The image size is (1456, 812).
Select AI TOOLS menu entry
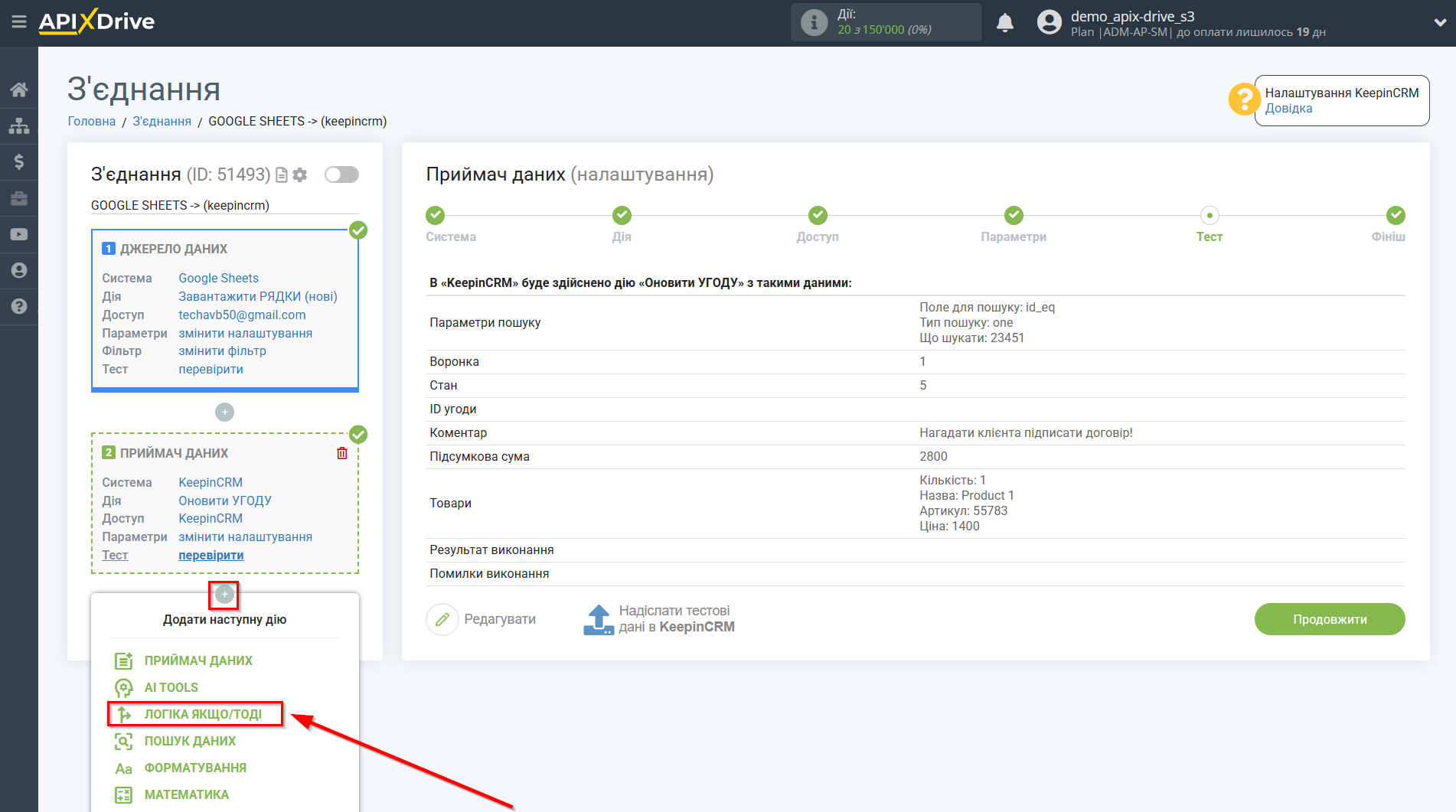click(171, 687)
